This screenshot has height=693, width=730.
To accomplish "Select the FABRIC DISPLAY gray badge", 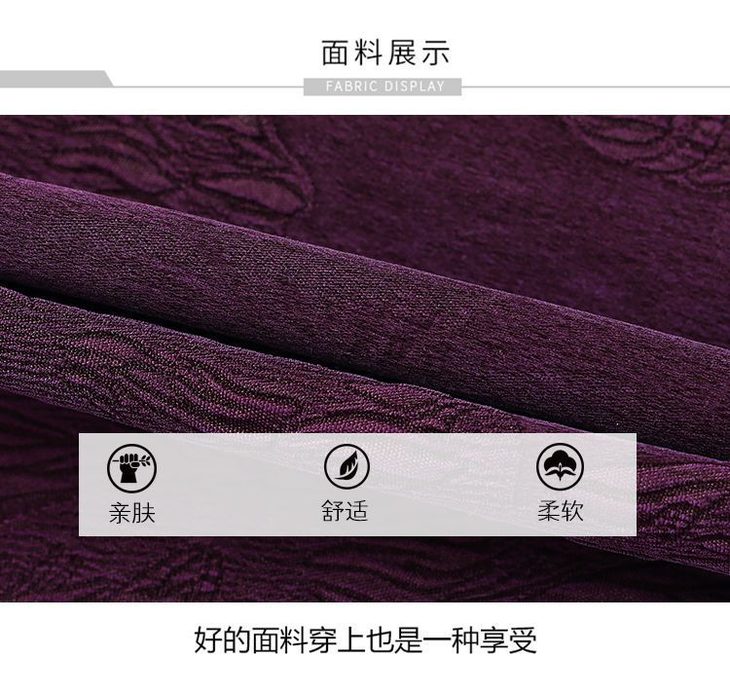I will pyautogui.click(x=382, y=87).
